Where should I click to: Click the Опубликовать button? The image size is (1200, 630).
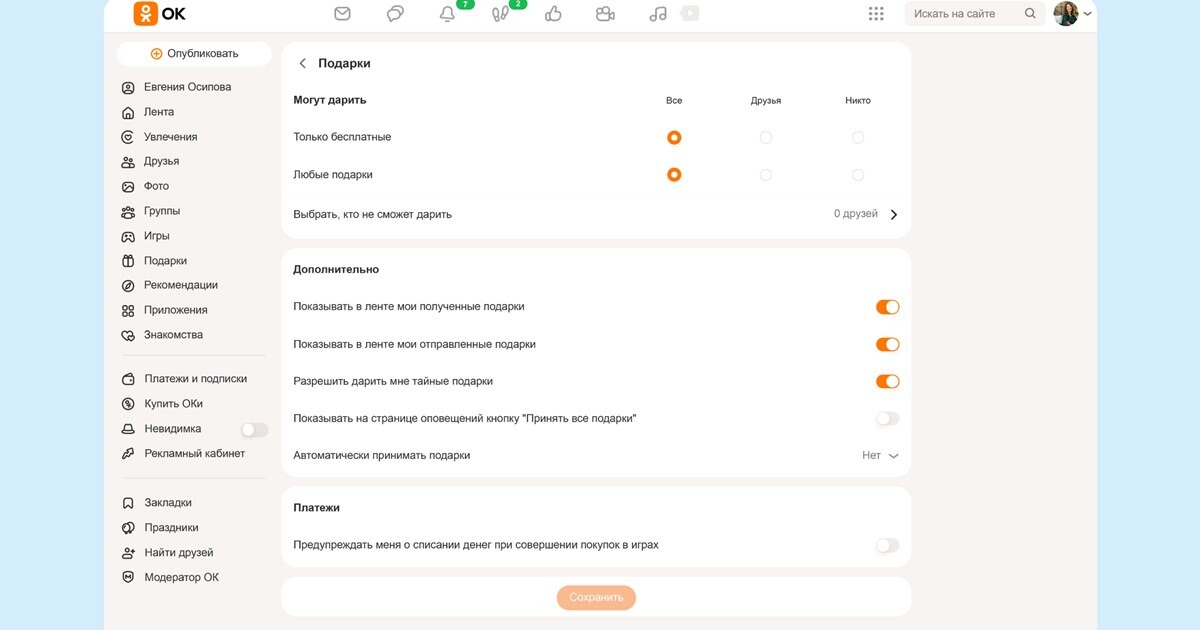click(194, 54)
